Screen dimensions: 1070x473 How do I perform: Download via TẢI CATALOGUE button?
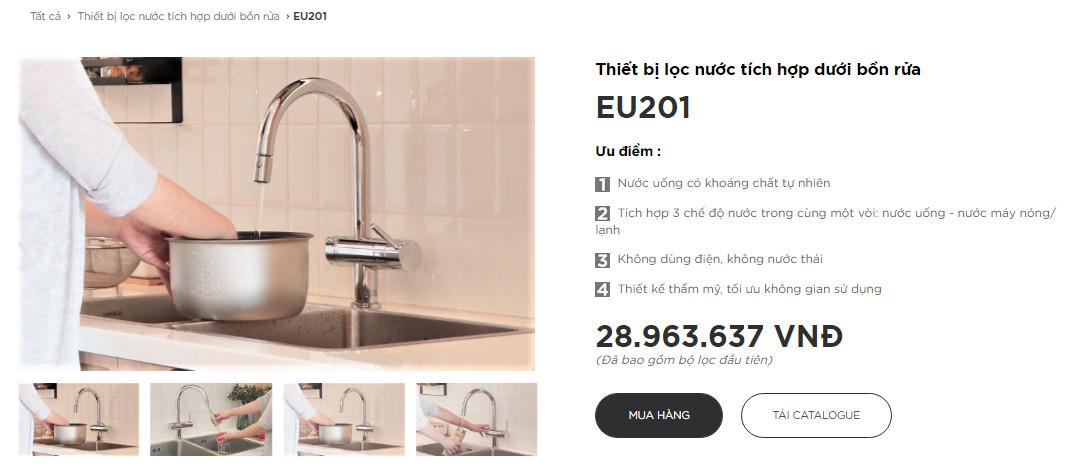(816, 415)
